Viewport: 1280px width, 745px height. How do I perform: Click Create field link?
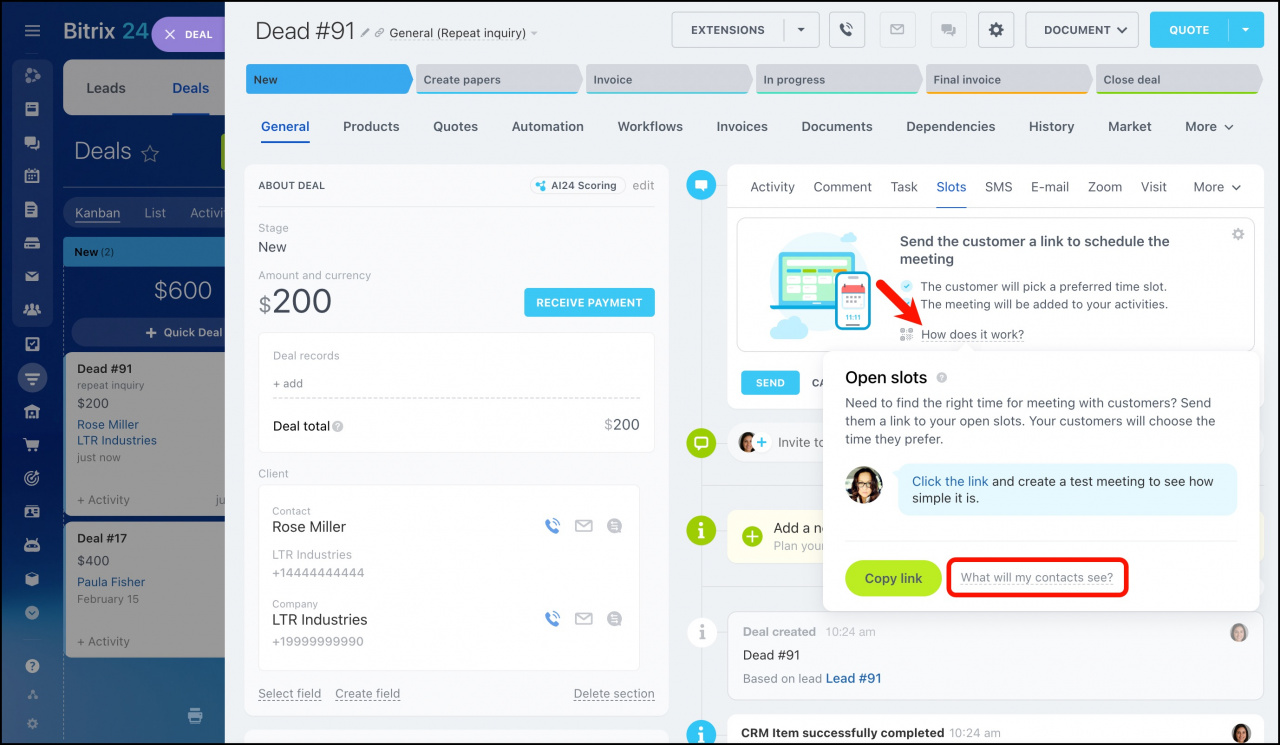[x=367, y=693]
